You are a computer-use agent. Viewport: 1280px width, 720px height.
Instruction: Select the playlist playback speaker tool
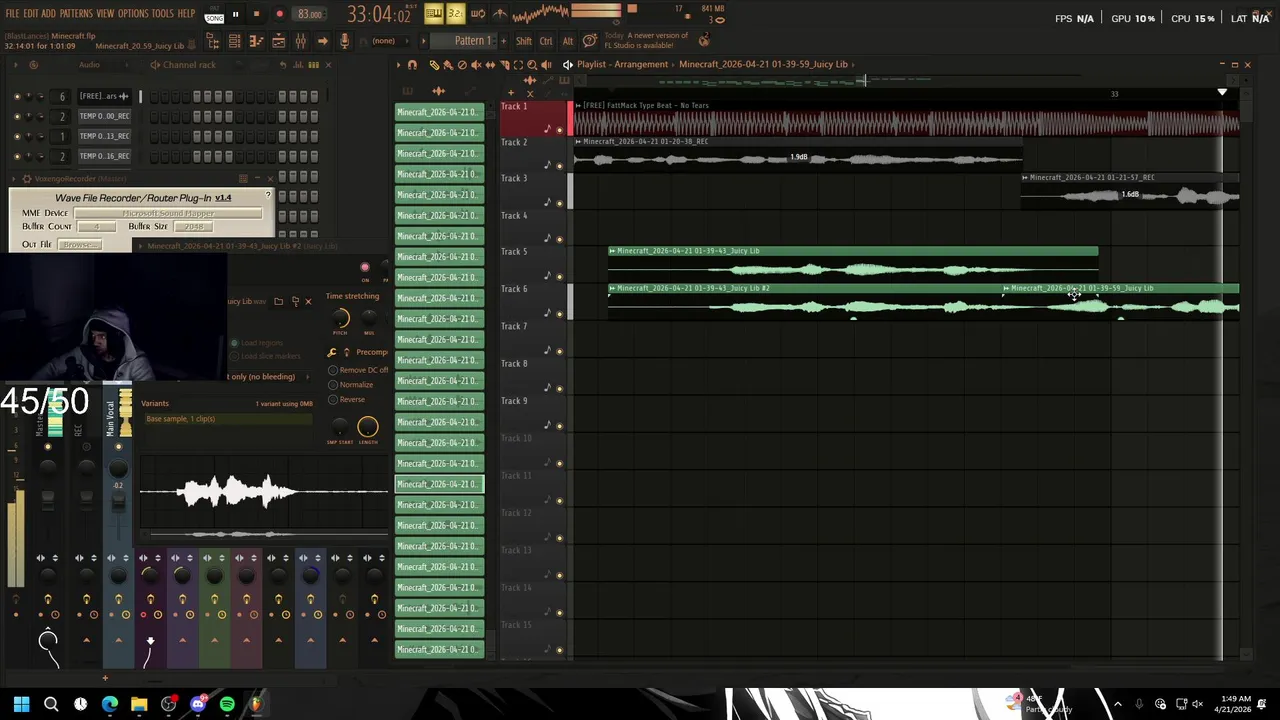click(x=546, y=65)
